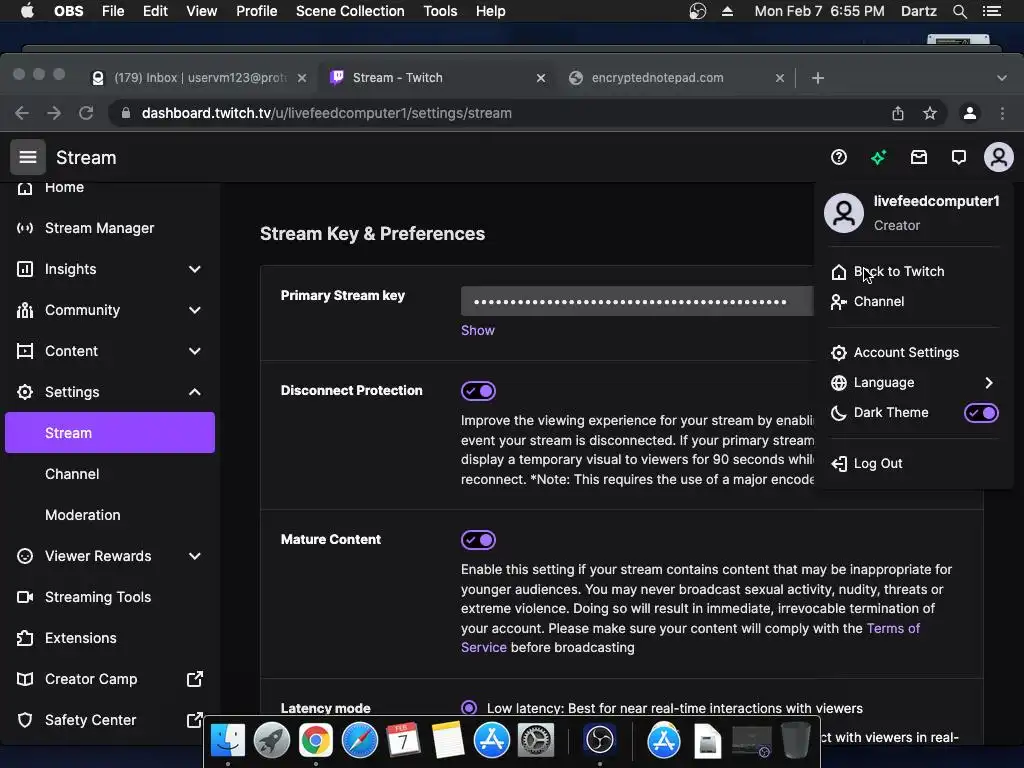Open macOS Spotlight search
This screenshot has height=768, width=1024.
point(959,11)
